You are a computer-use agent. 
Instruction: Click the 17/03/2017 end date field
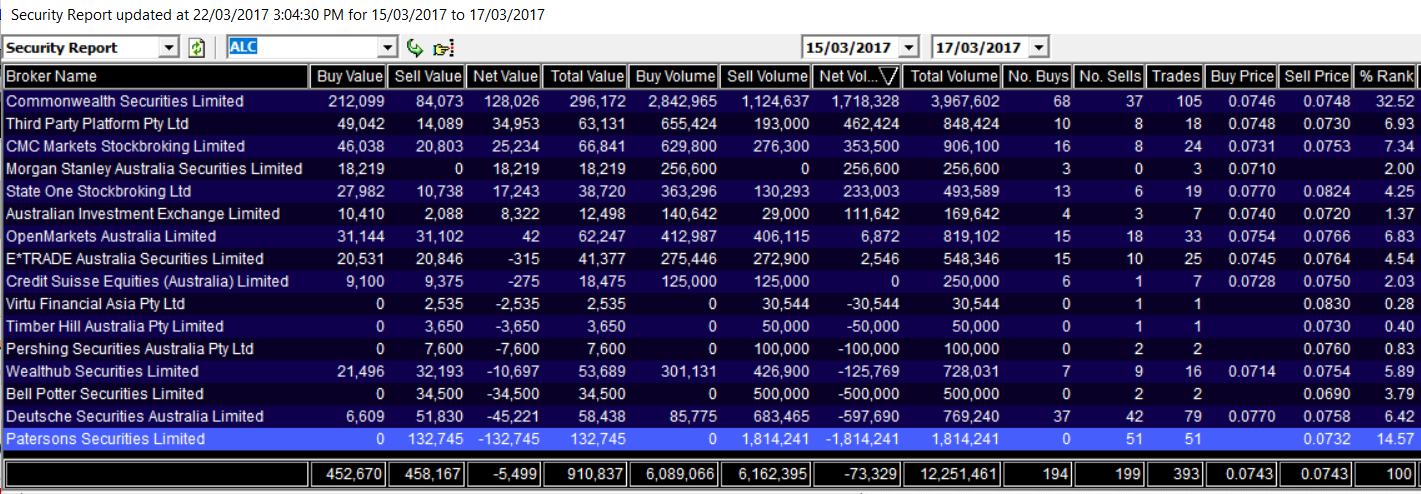pyautogui.click(x=981, y=48)
